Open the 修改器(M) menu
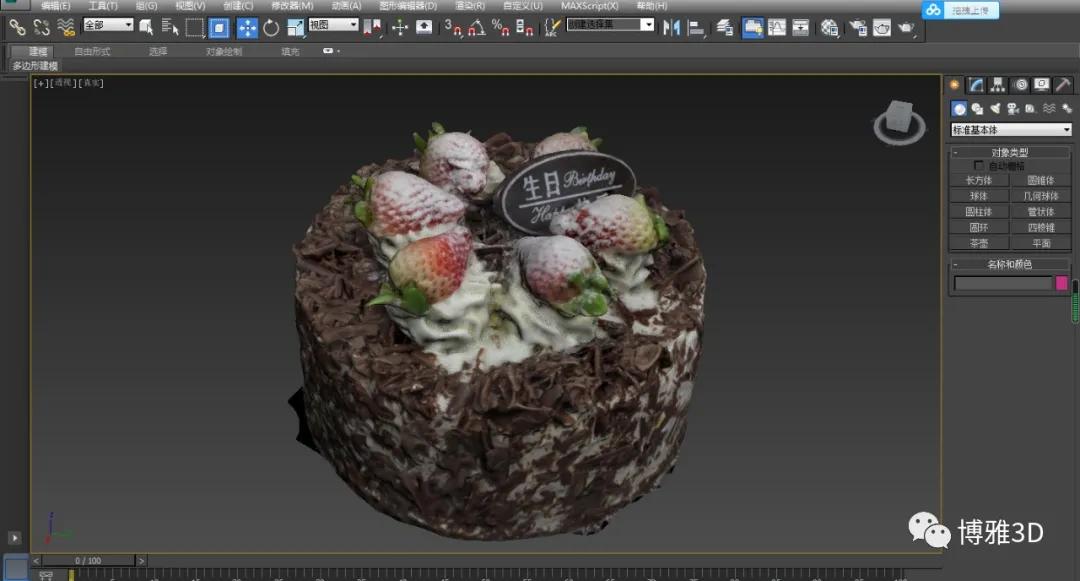Screen dimensions: 1080x581 pyautogui.click(x=292, y=6)
